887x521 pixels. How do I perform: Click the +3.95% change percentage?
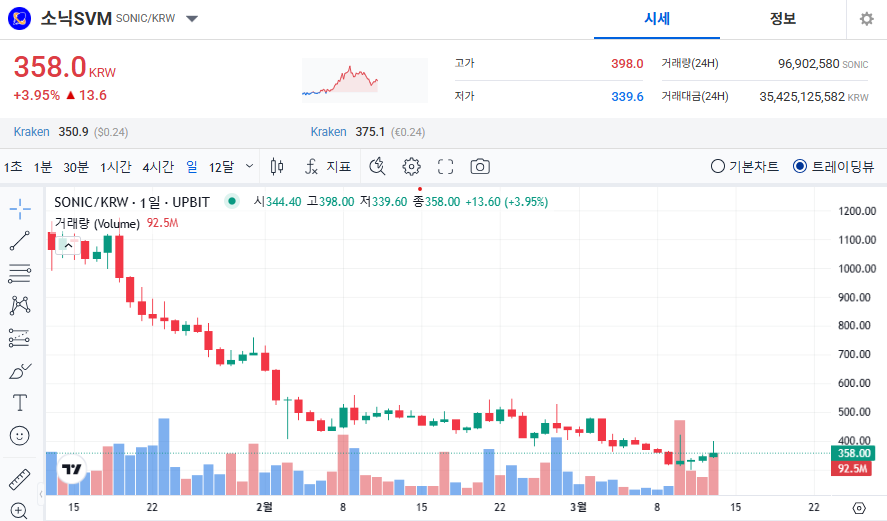(36, 95)
